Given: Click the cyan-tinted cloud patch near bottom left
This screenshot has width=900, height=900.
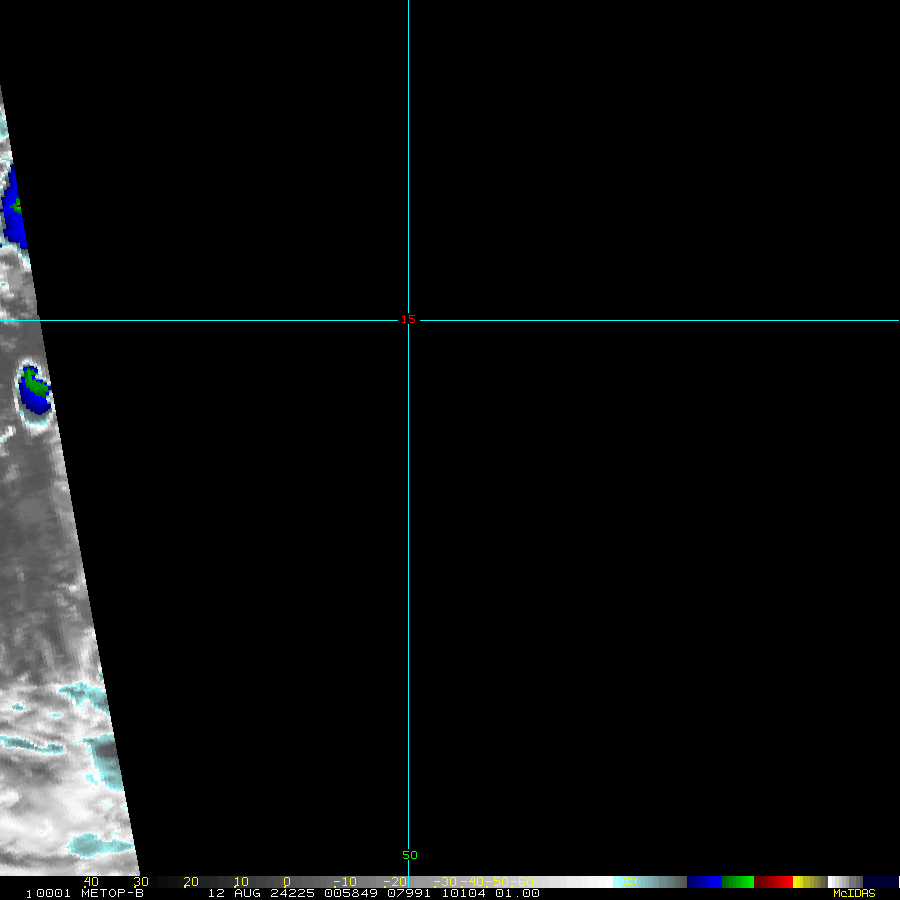Looking at the screenshot, I should click(98, 846).
